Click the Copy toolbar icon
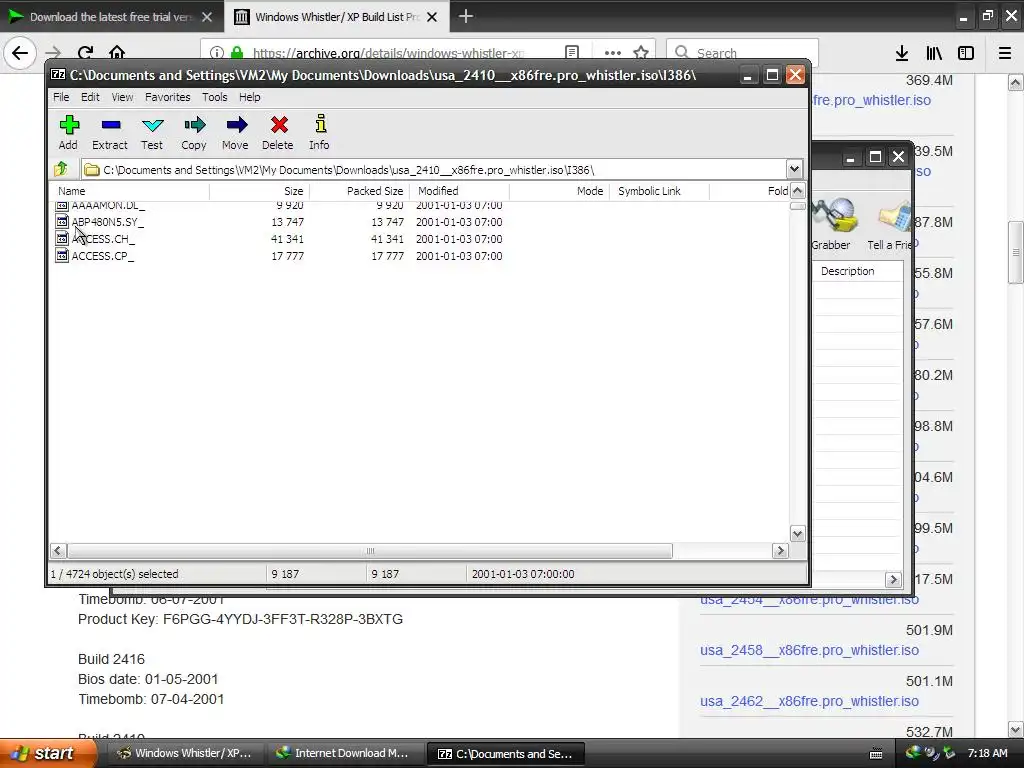Image resolution: width=1024 pixels, height=768 pixels. click(x=194, y=133)
